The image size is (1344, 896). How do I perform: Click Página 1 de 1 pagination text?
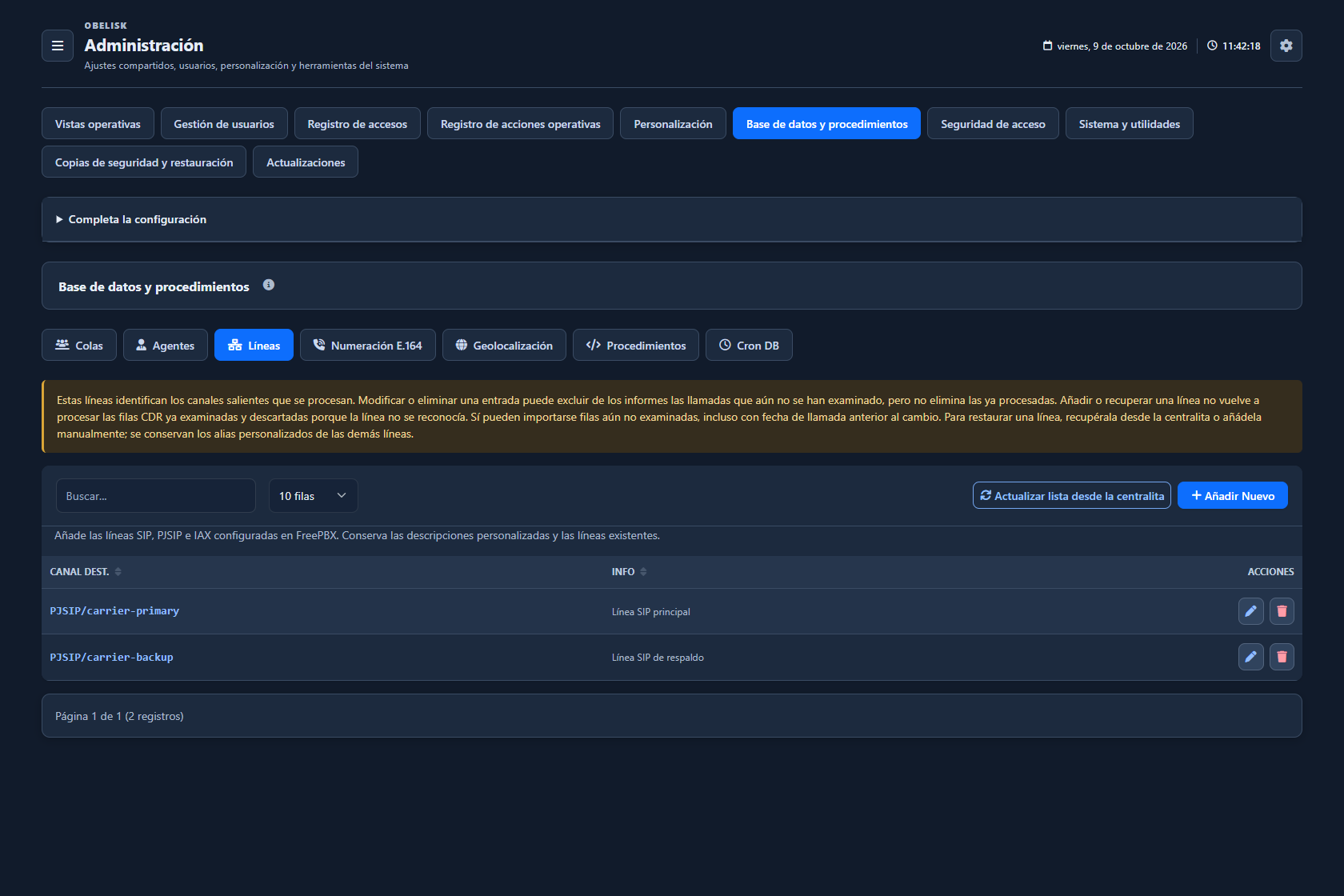119,716
